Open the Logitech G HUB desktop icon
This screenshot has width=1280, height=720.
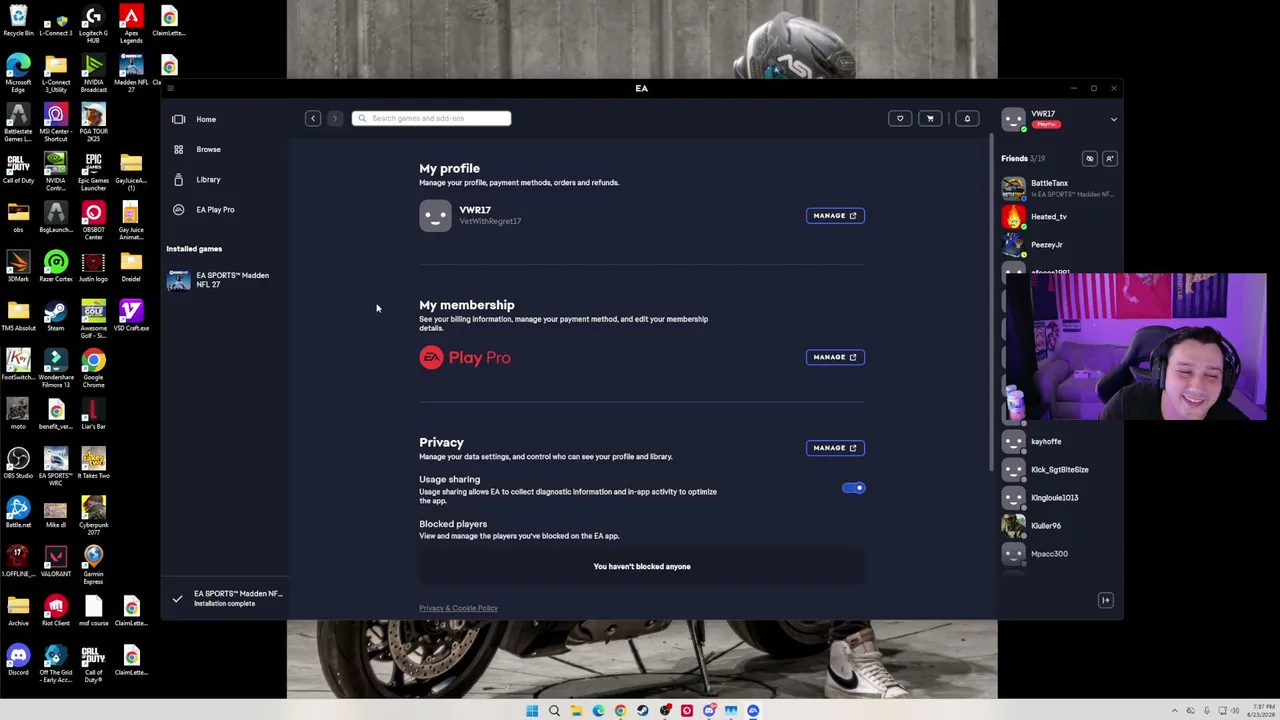(x=93, y=24)
